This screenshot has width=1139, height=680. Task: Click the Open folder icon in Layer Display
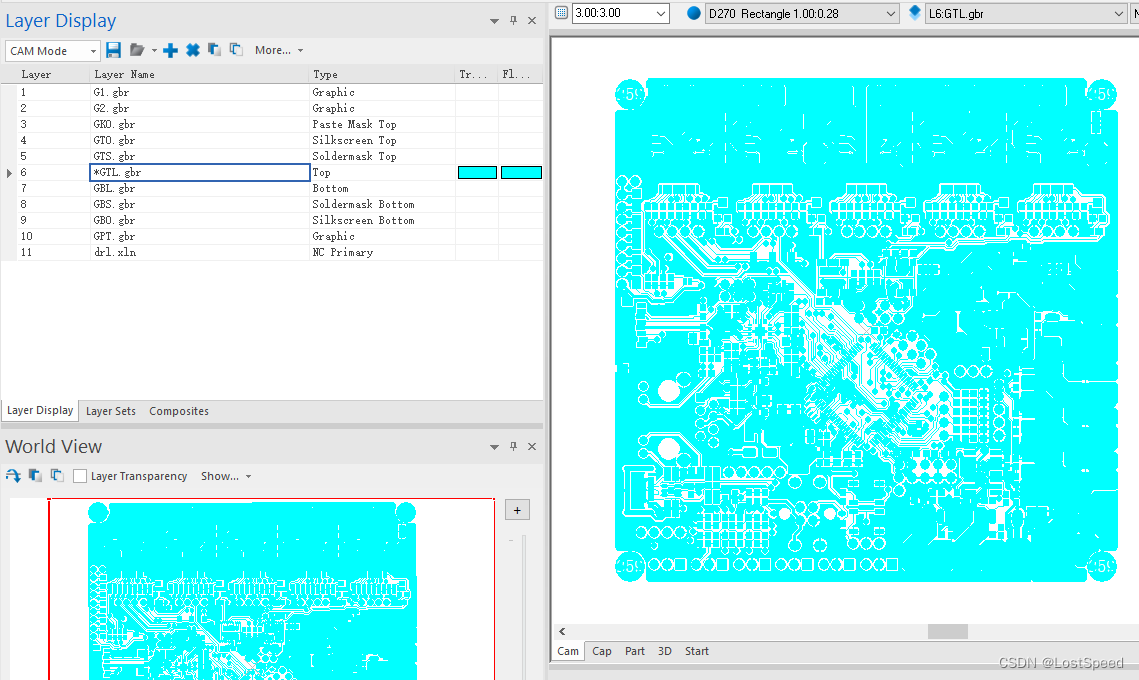click(x=137, y=50)
